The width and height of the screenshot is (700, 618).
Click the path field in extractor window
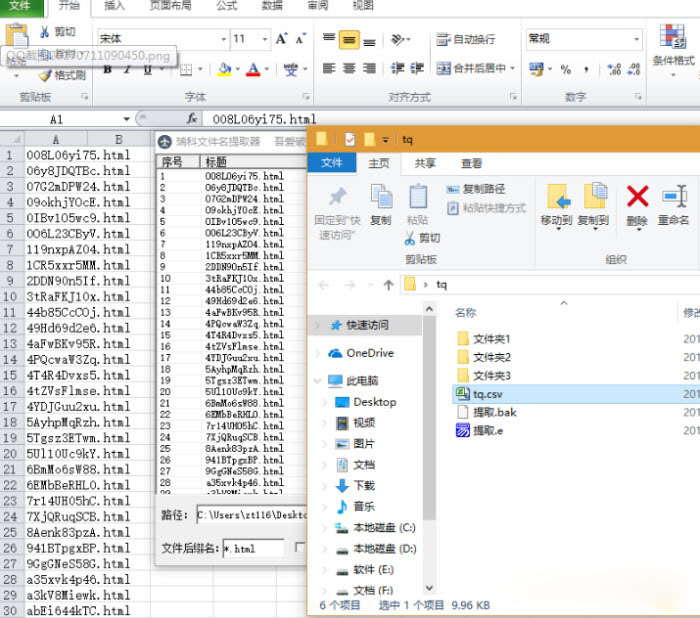click(x=252, y=515)
